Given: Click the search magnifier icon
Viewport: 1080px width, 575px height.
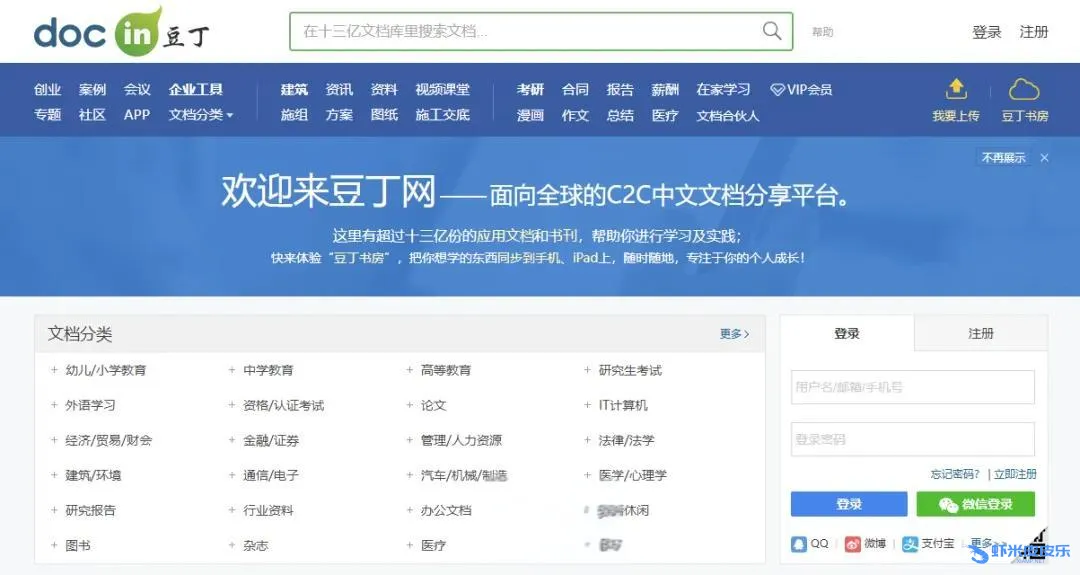Looking at the screenshot, I should pos(771,31).
